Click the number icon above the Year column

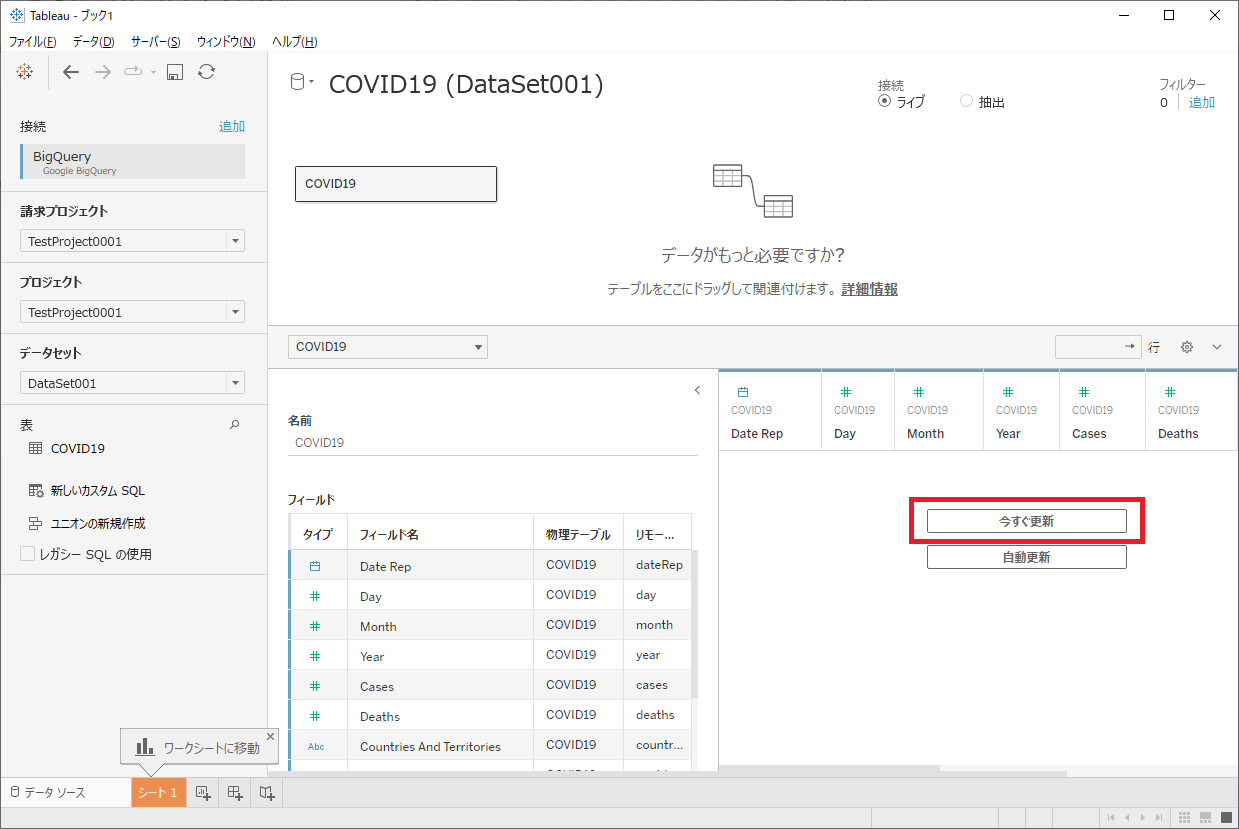coord(1008,392)
